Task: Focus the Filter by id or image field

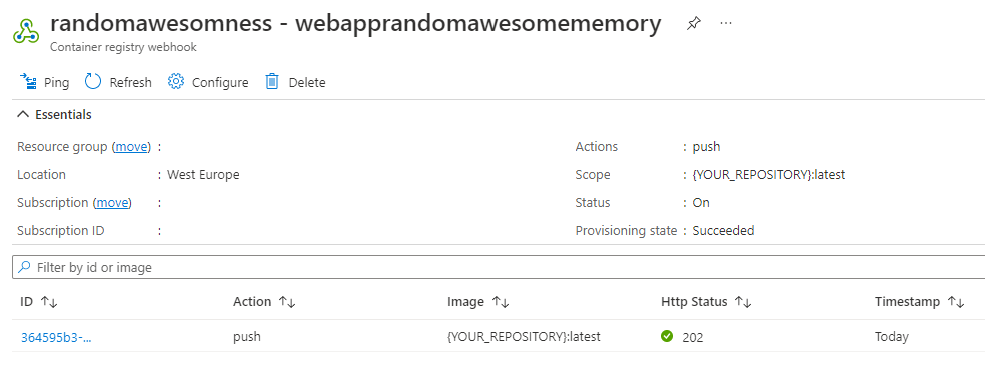Action: click(x=499, y=267)
